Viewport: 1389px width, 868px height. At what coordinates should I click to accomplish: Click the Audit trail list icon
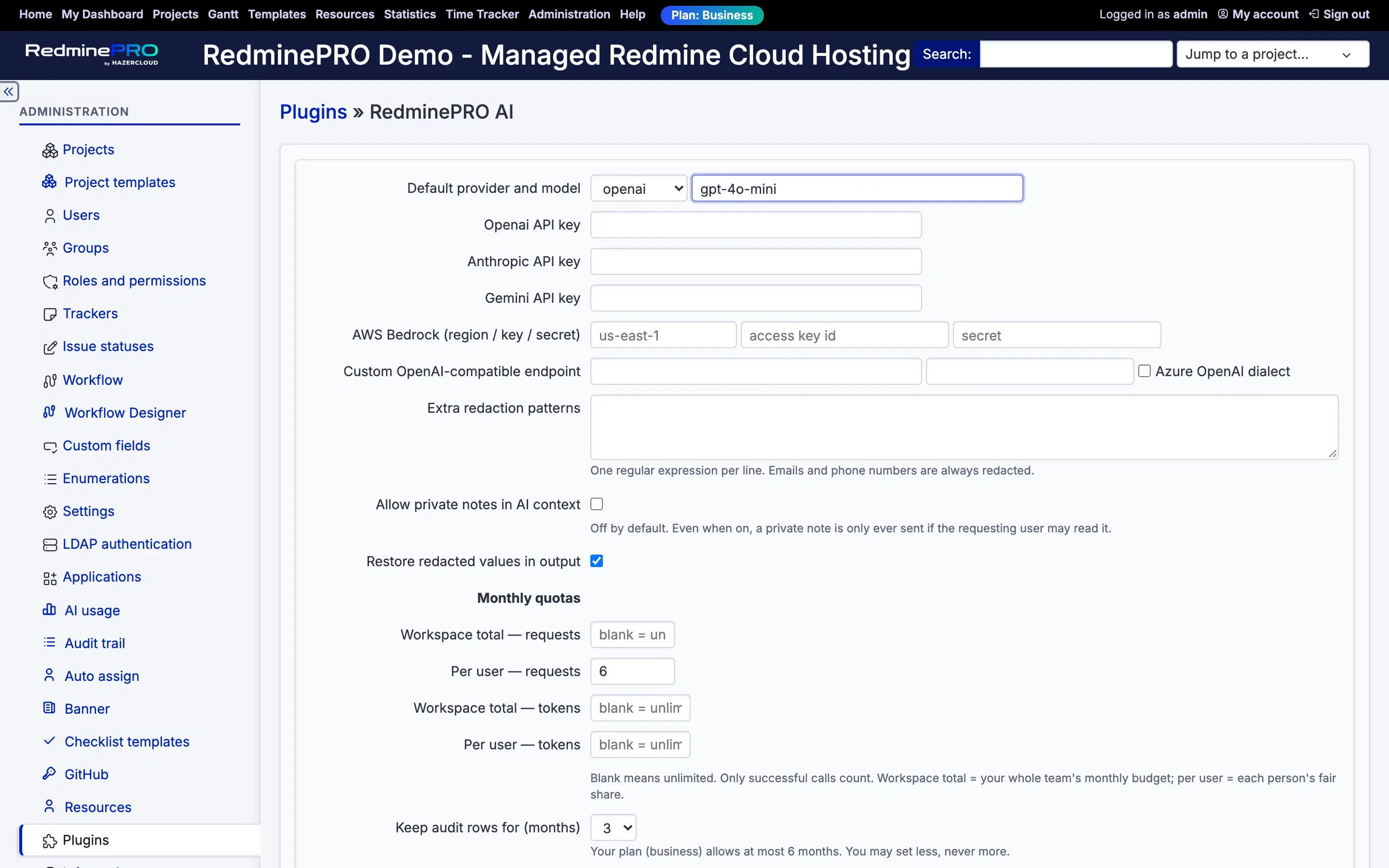click(49, 642)
